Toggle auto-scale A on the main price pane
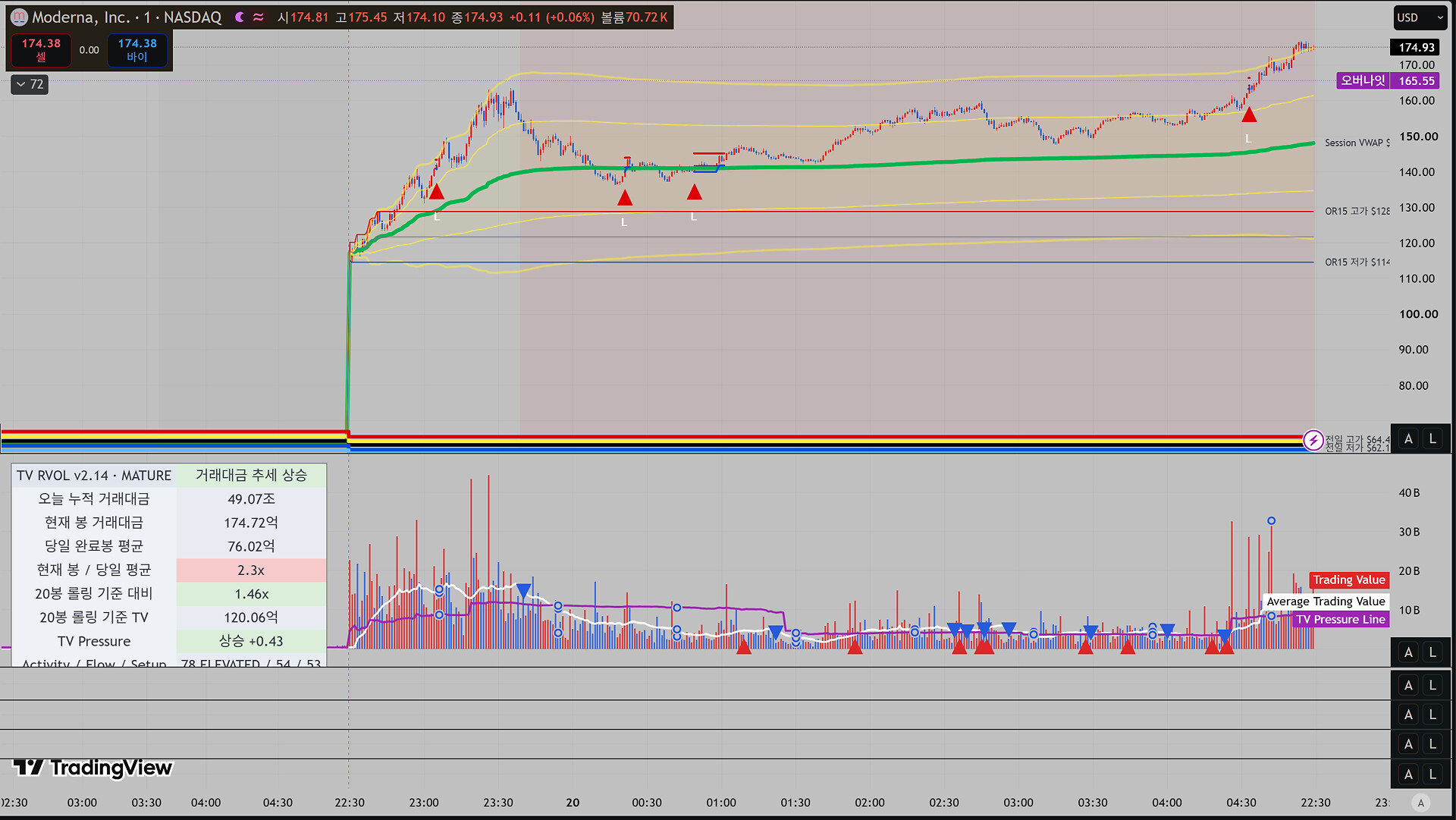The width and height of the screenshot is (1456, 820). [1408, 438]
